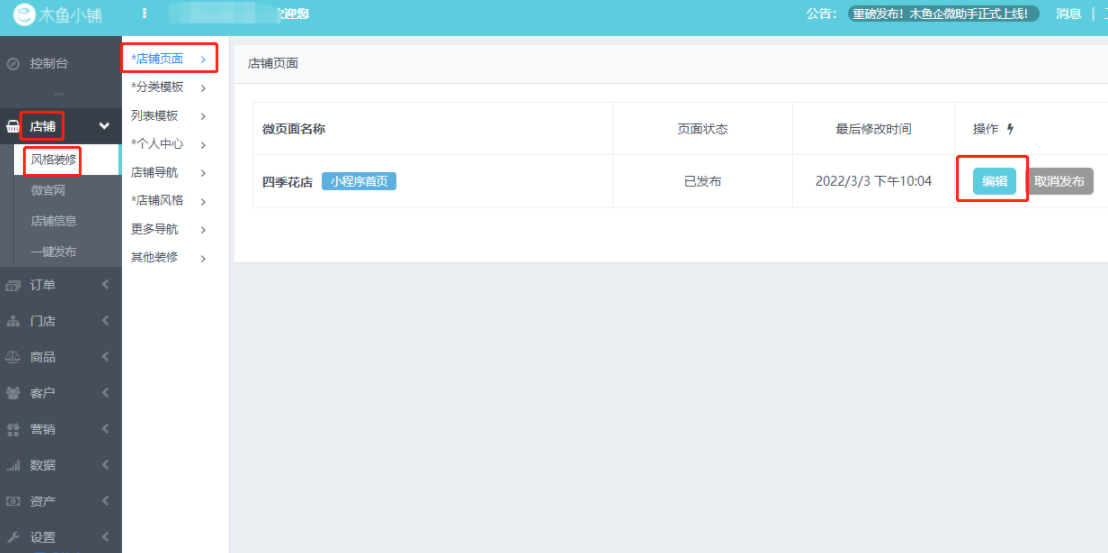
Task: Click the 已发布 status cell
Action: pyautogui.click(x=702, y=182)
